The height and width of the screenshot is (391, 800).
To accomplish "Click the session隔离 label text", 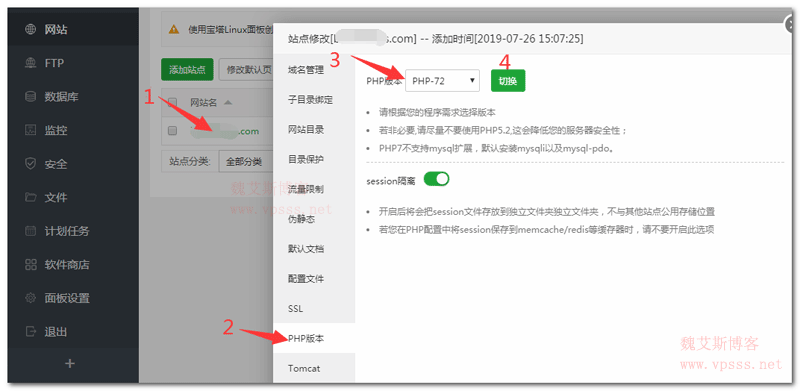I will pos(391,180).
